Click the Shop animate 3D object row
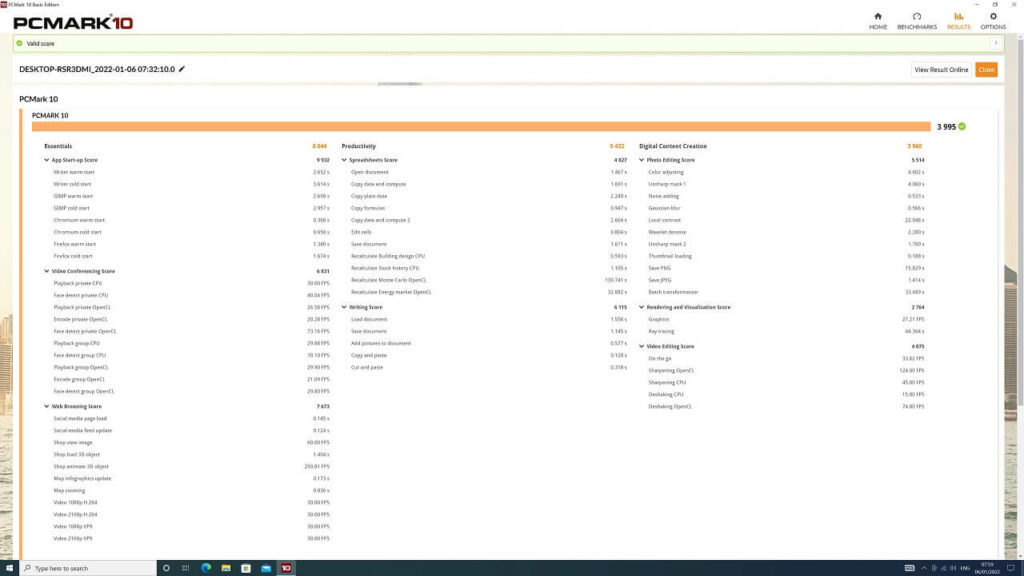Viewport: 1024px width, 576px height. click(x=191, y=466)
